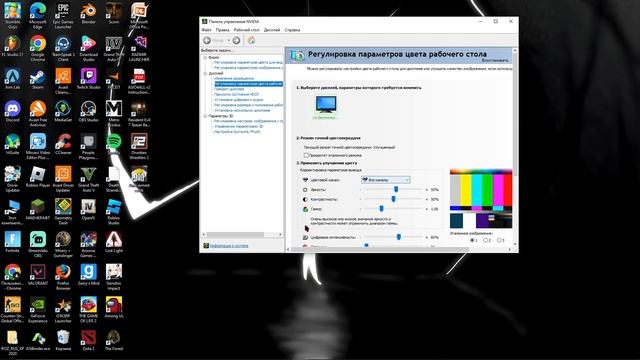Open Spotify desktop icon

[113, 144]
